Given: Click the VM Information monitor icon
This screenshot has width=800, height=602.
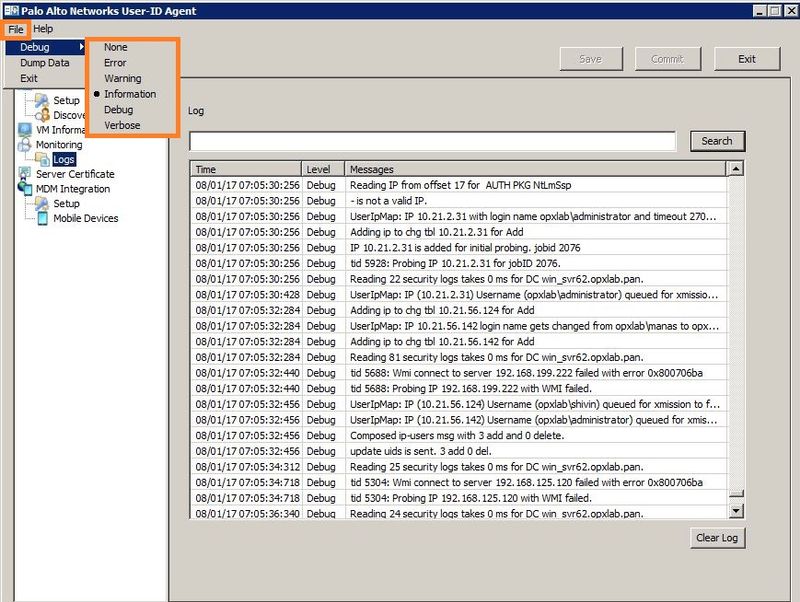Looking at the screenshot, I should pyautogui.click(x=26, y=130).
